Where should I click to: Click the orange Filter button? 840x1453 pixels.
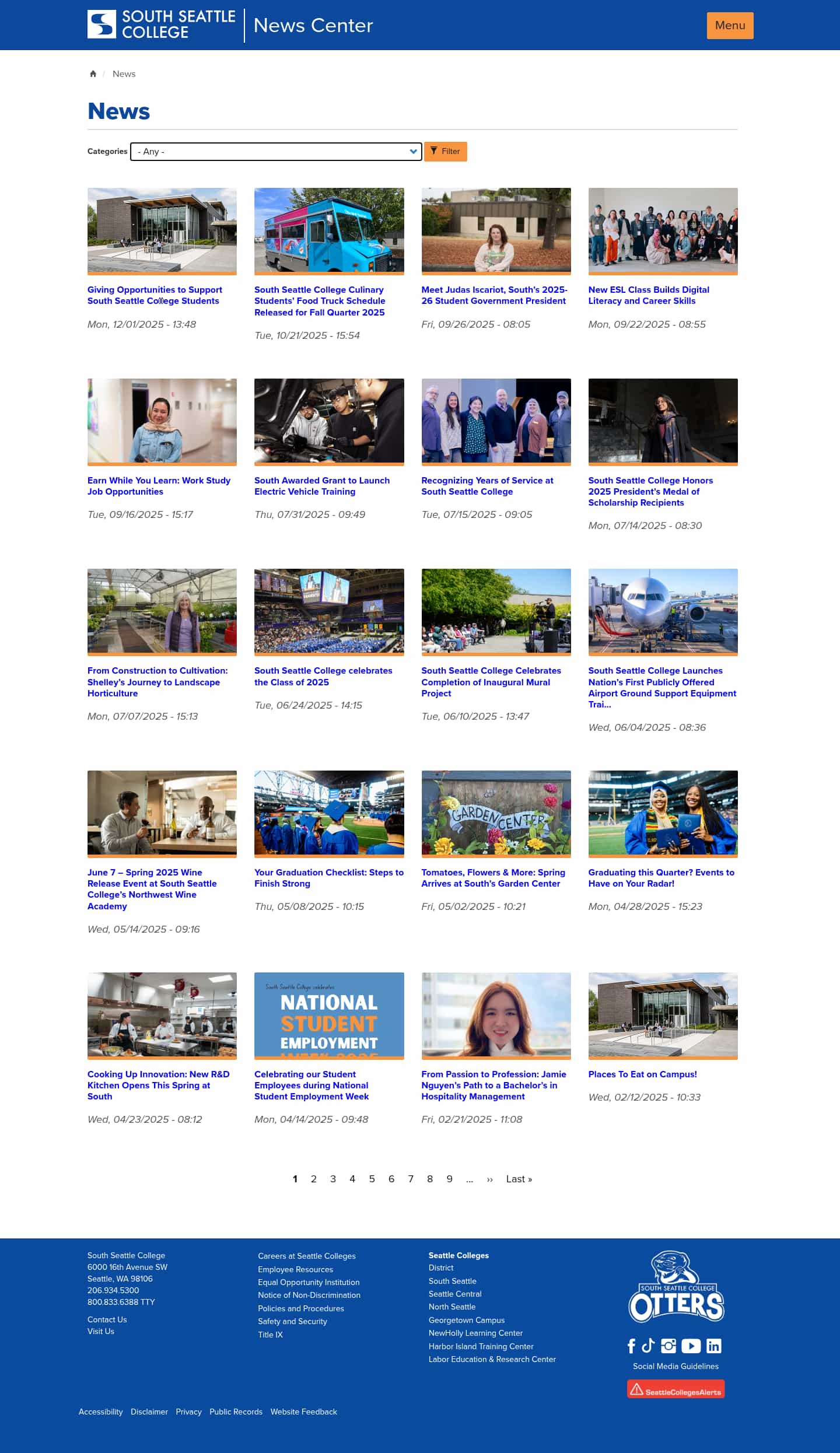[x=446, y=152]
